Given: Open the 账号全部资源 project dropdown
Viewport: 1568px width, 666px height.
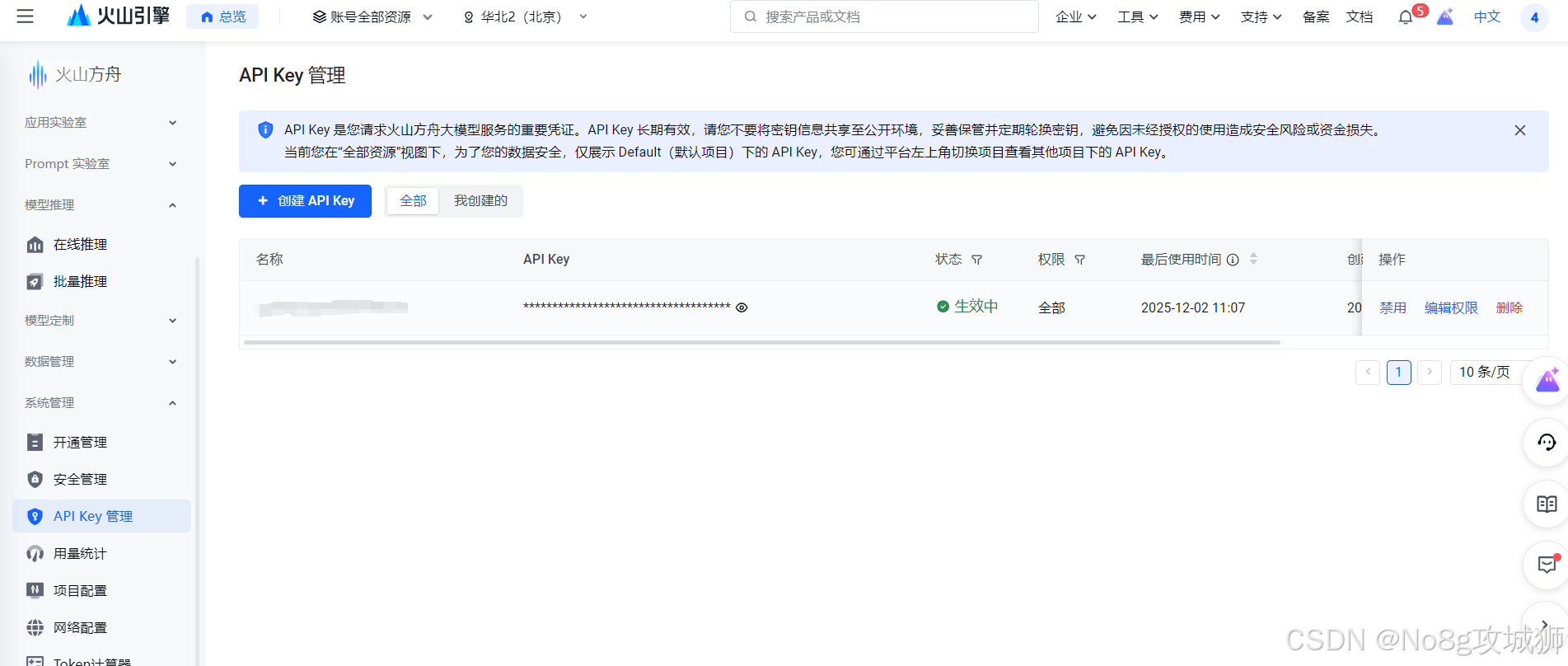Looking at the screenshot, I should click(x=372, y=16).
